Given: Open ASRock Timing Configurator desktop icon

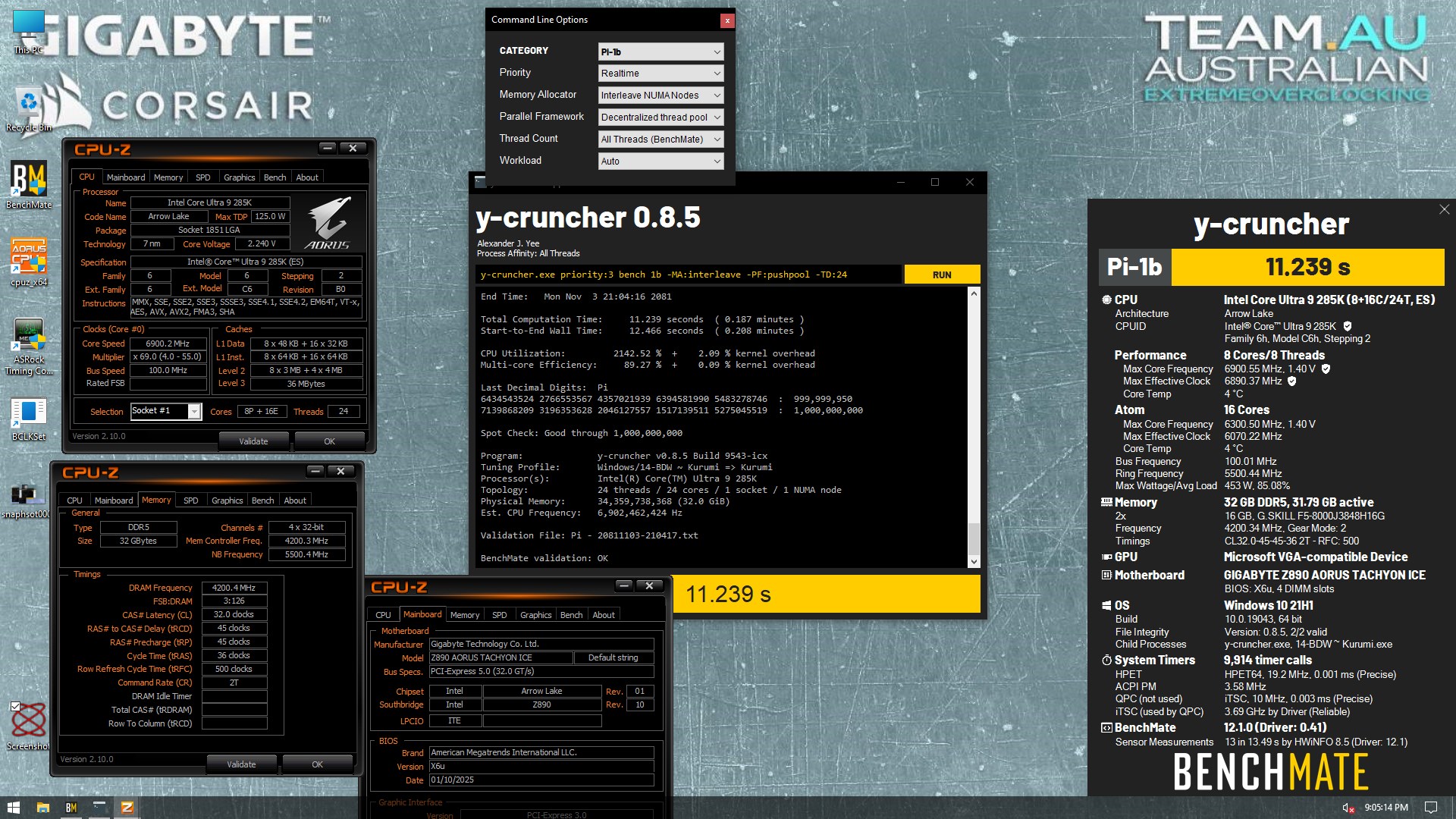Looking at the screenshot, I should tap(29, 346).
